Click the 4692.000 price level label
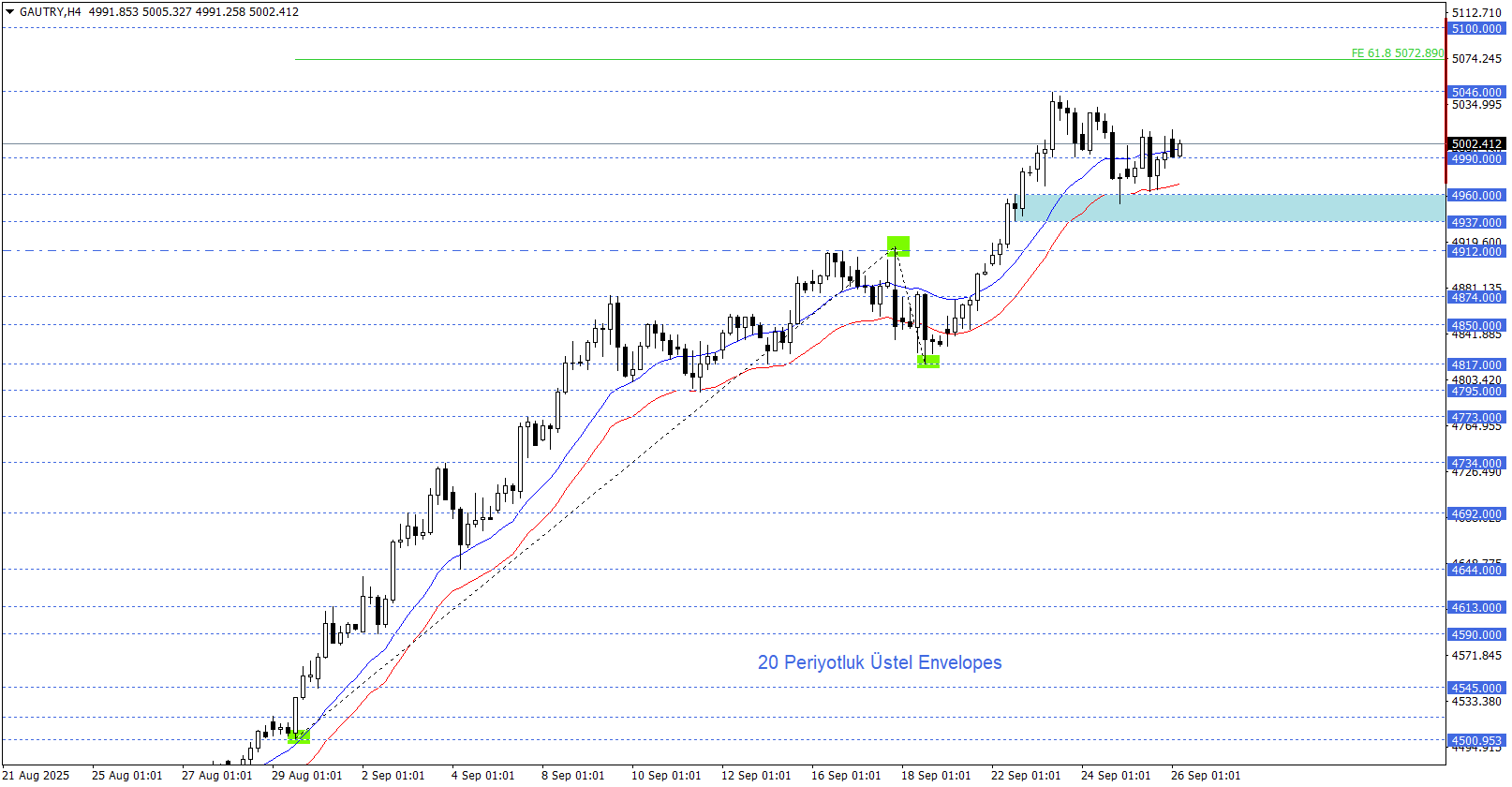1512x787 pixels. coord(1476,514)
